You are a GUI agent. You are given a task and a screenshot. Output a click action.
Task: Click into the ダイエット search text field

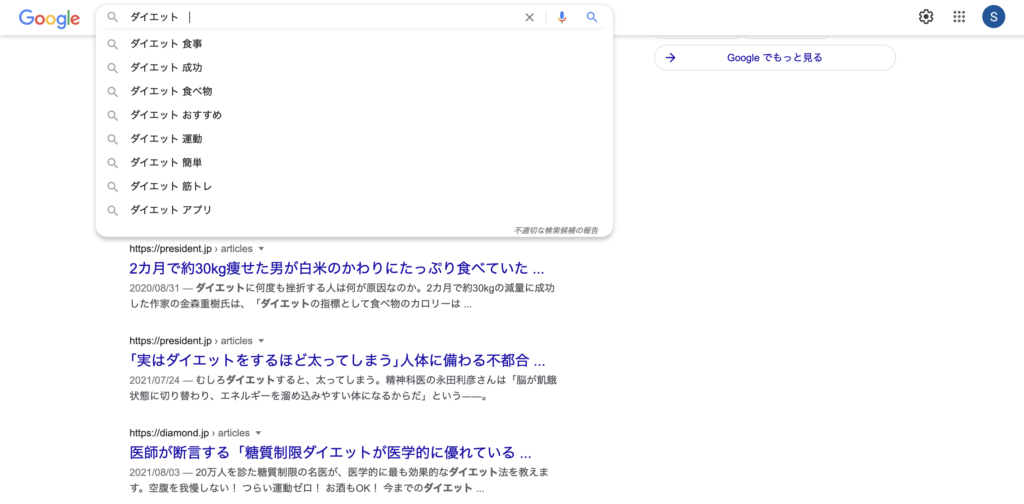coord(320,17)
